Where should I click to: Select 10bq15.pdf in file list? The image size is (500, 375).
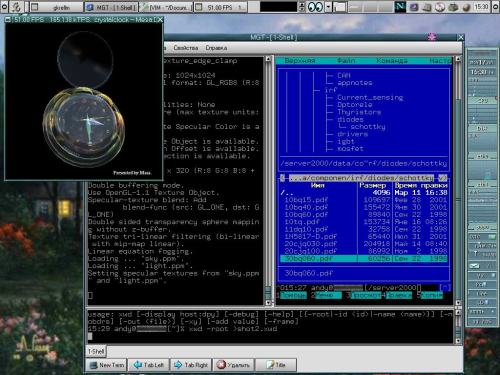pyautogui.click(x=364, y=200)
